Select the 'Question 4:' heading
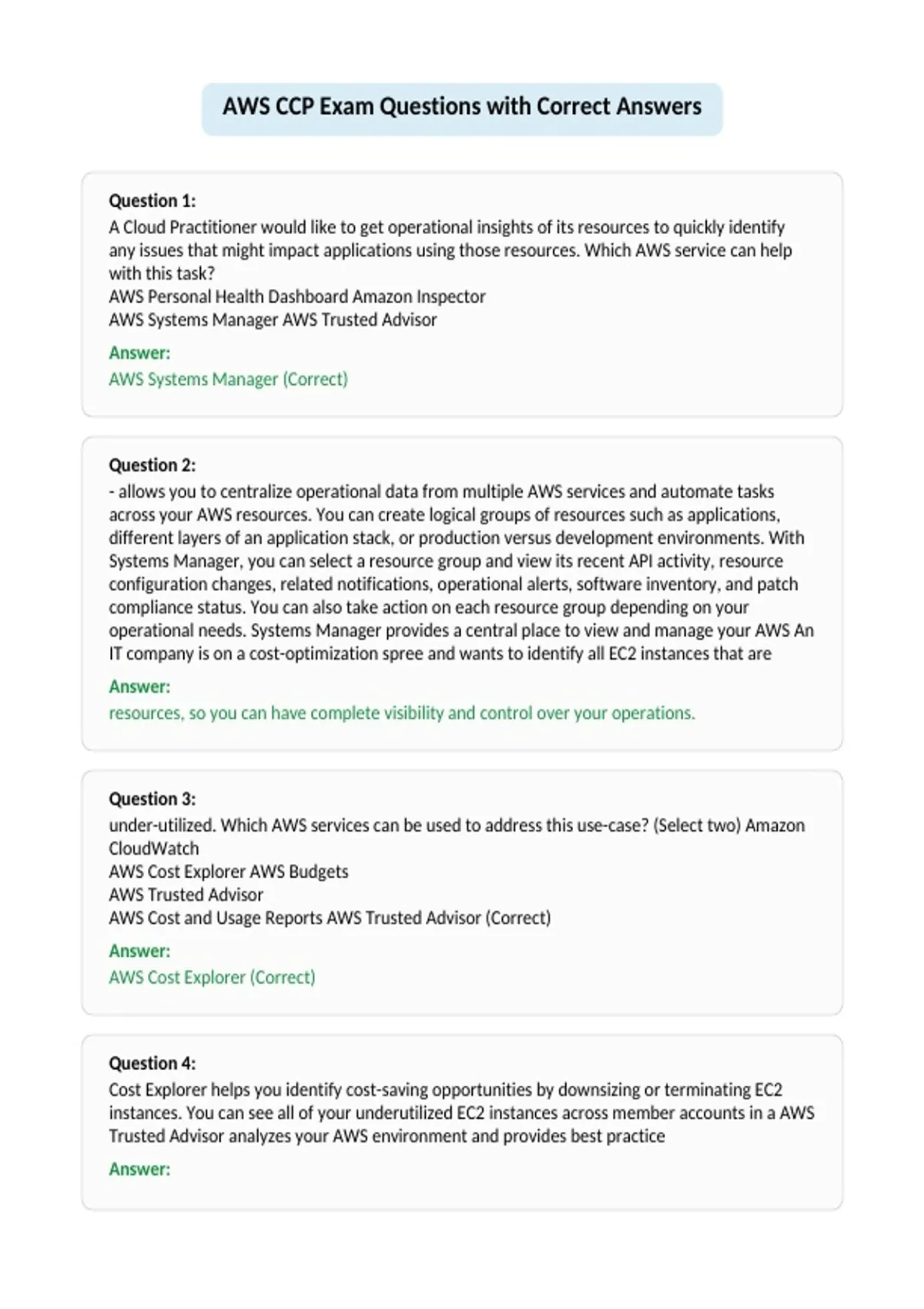Screen dimensions: 924x1309 click(x=152, y=1063)
